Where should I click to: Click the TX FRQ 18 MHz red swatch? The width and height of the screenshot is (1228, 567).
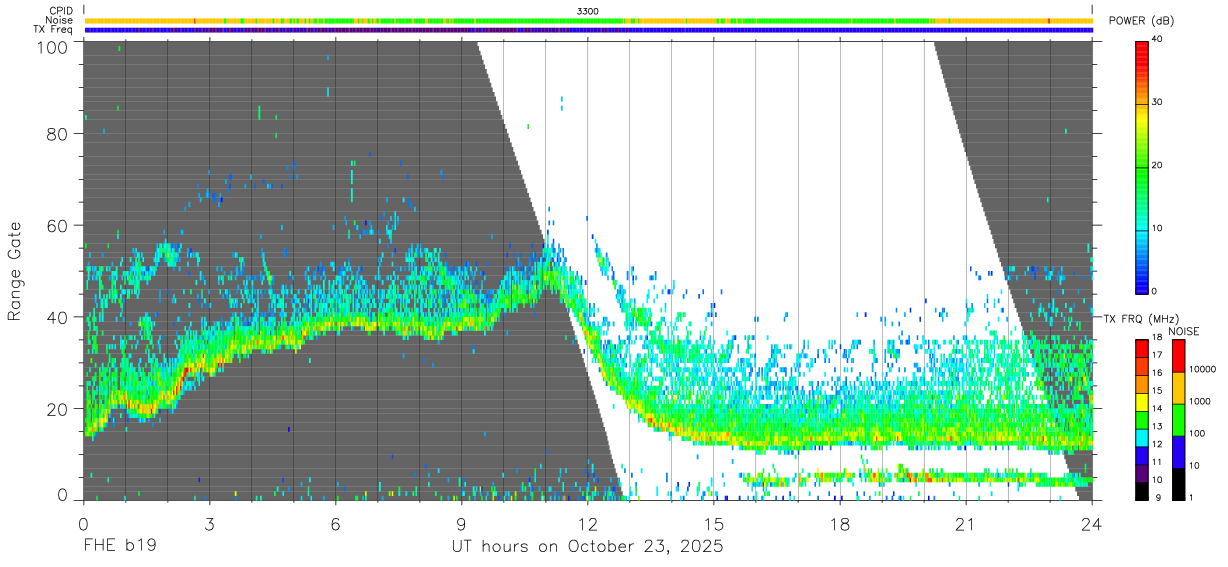tap(1141, 346)
